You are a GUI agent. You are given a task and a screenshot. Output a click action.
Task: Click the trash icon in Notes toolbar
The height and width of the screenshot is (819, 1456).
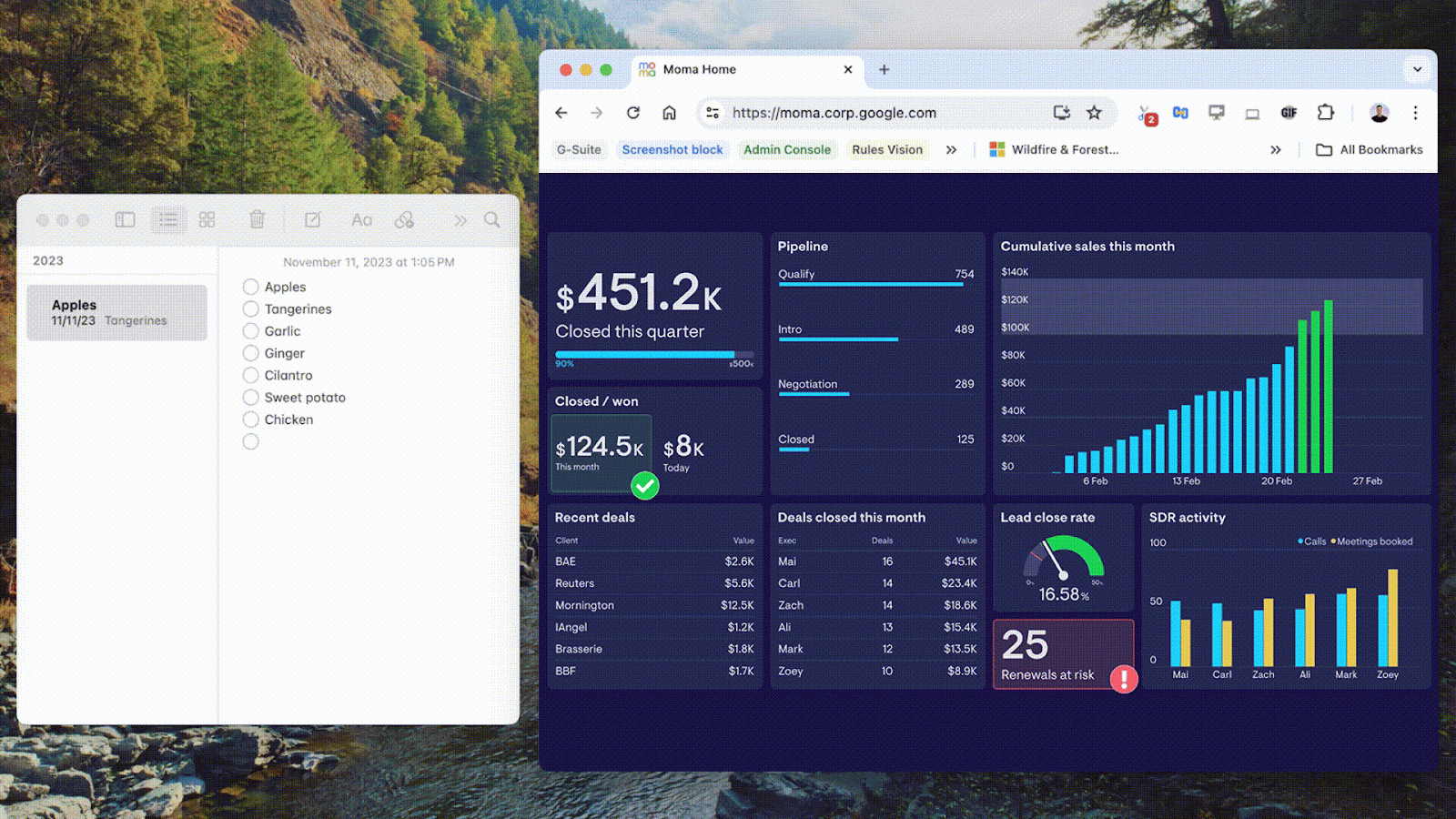pos(257,219)
